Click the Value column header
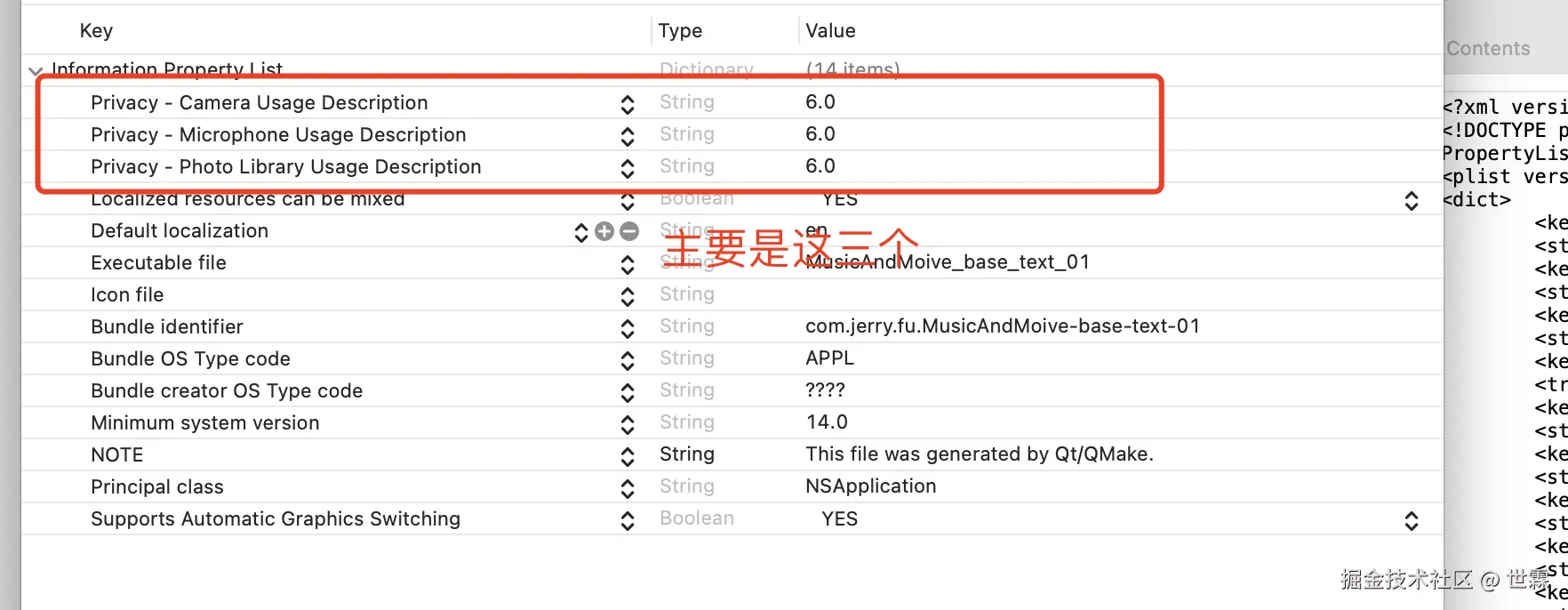 pos(830,31)
